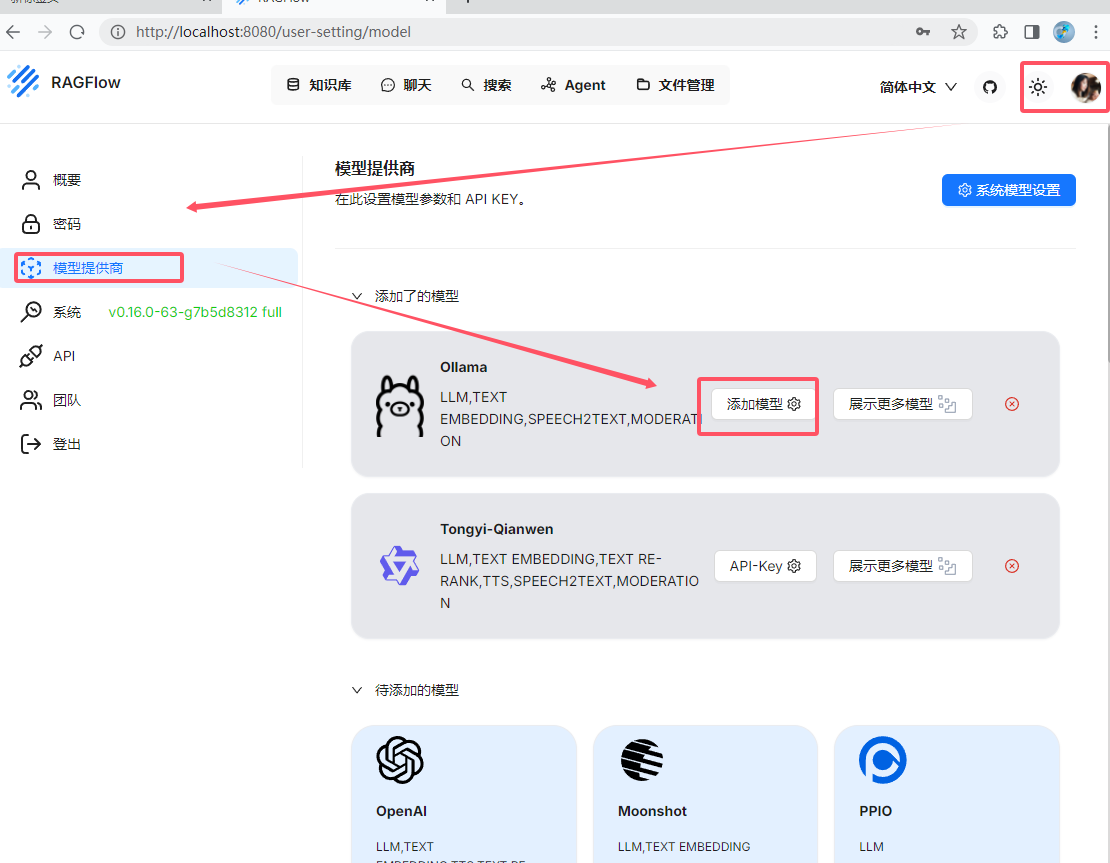Open the browser extensions puzzle icon

(x=1000, y=32)
